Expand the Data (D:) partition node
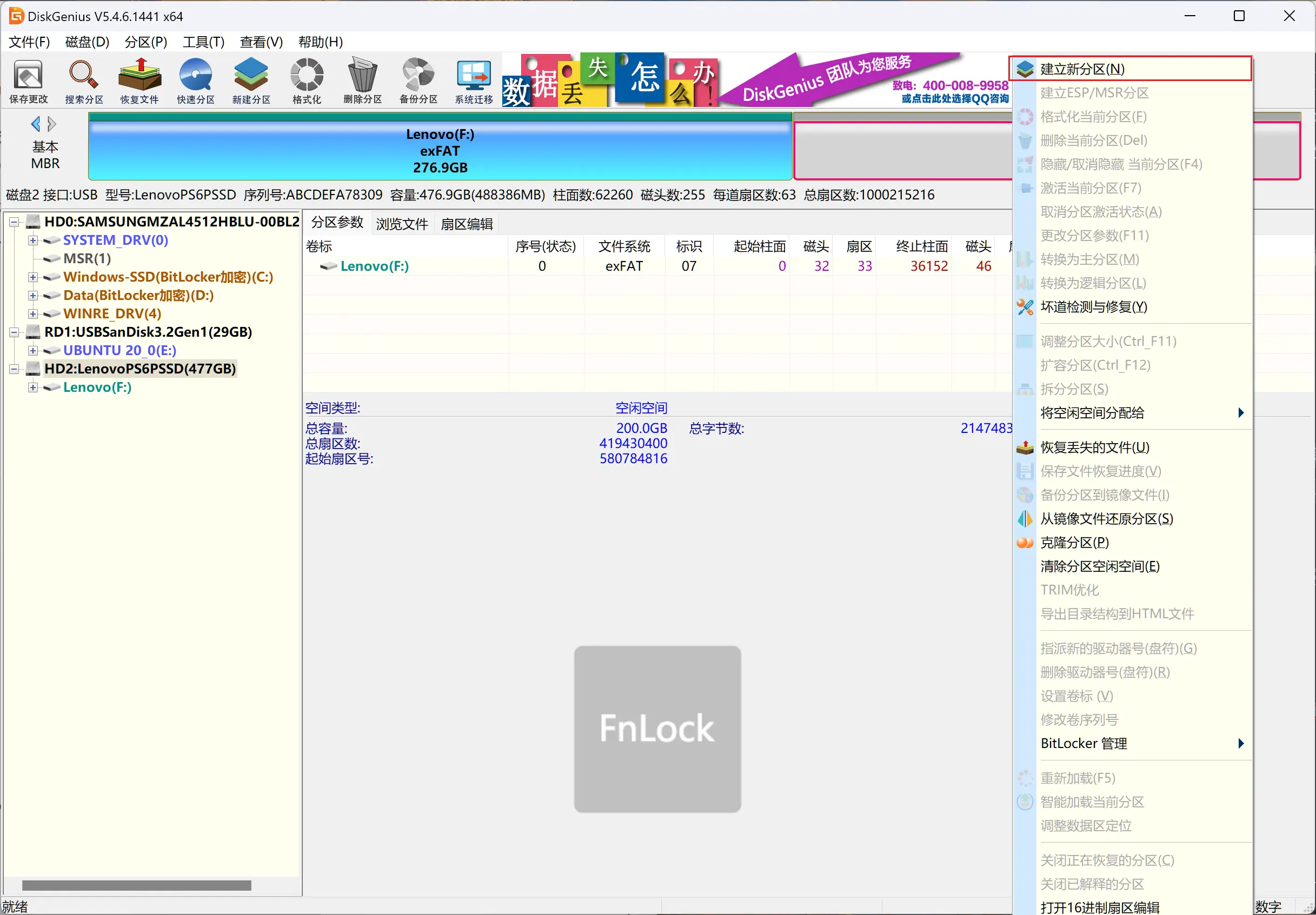 (x=32, y=295)
